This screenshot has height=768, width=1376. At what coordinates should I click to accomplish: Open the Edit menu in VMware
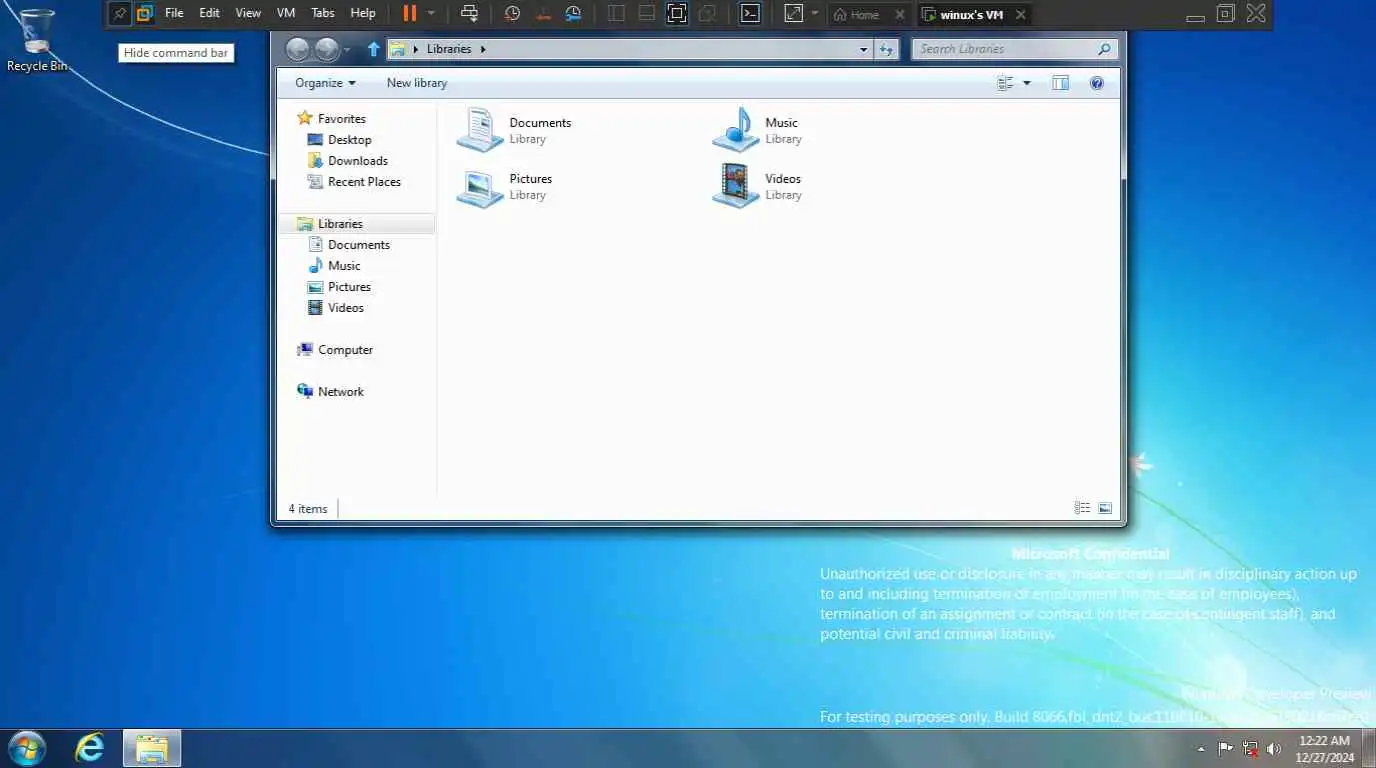[x=209, y=14]
